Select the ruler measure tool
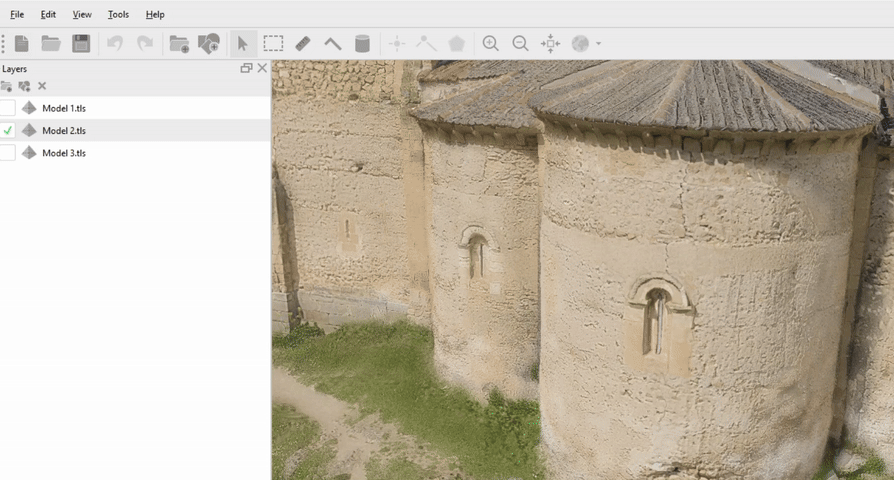 [303, 43]
